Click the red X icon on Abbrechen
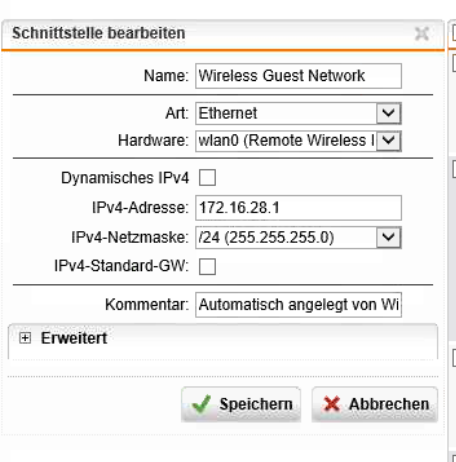 pos(332,404)
